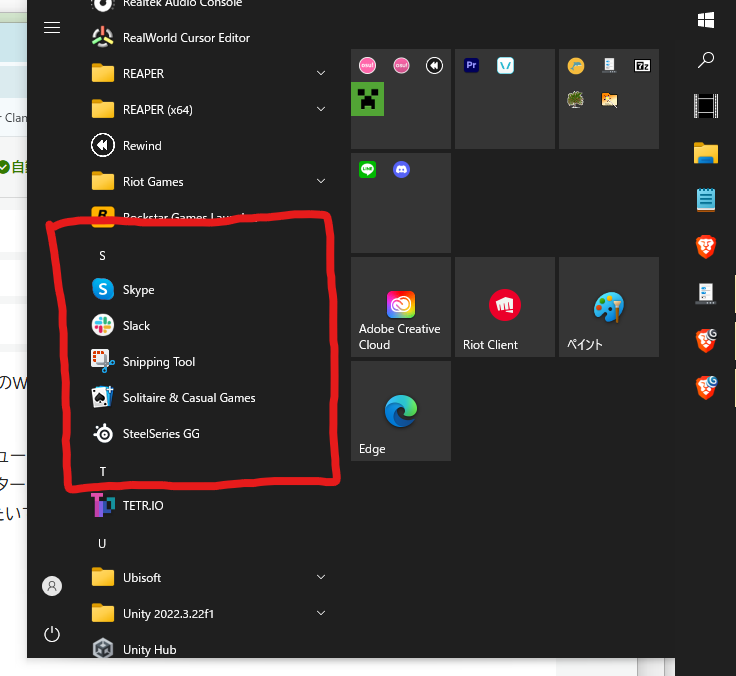Open Unity Hub entry
736x676 pixels.
(x=134, y=650)
